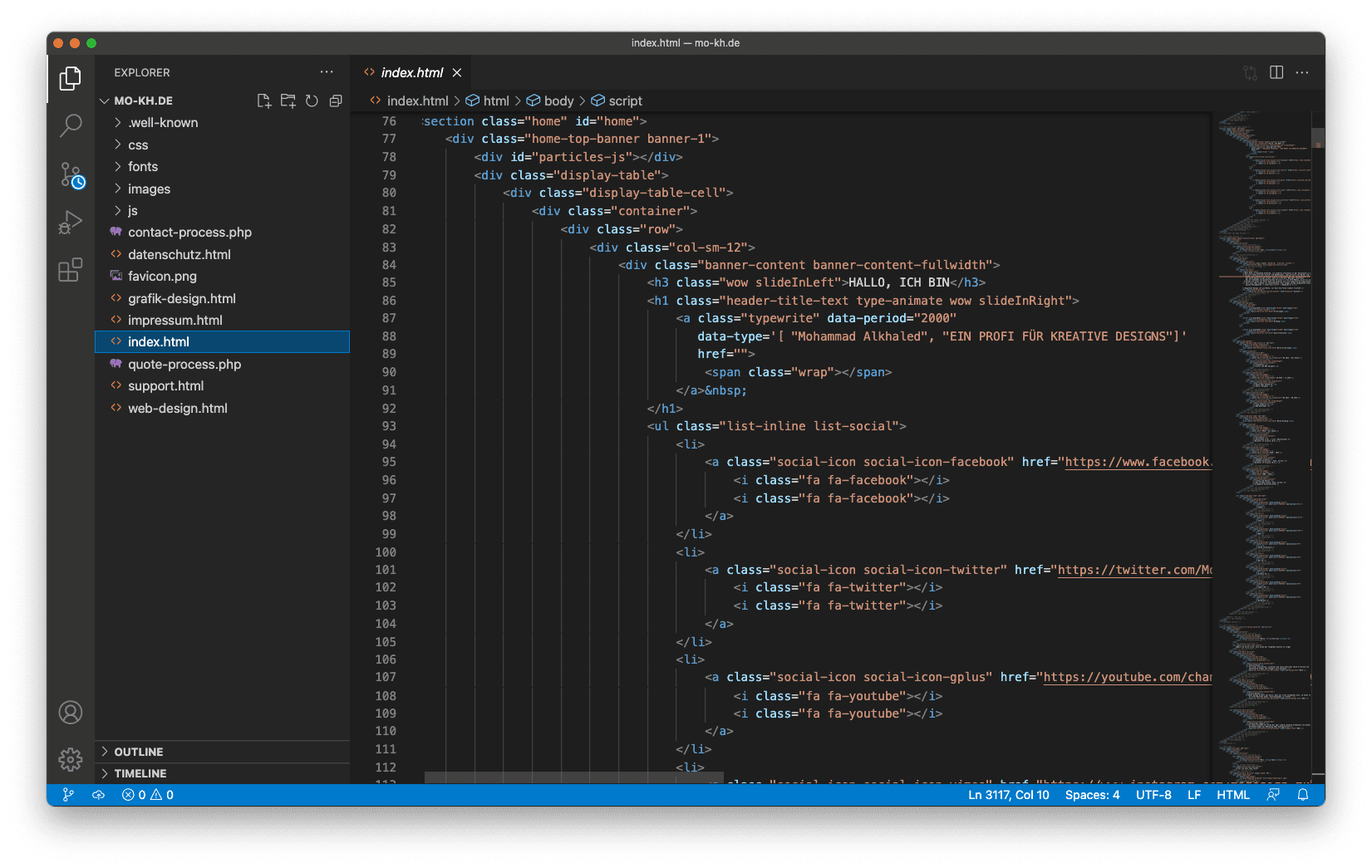
Task: Click Ln 3117, Col 10 in status bar
Action: click(1008, 795)
